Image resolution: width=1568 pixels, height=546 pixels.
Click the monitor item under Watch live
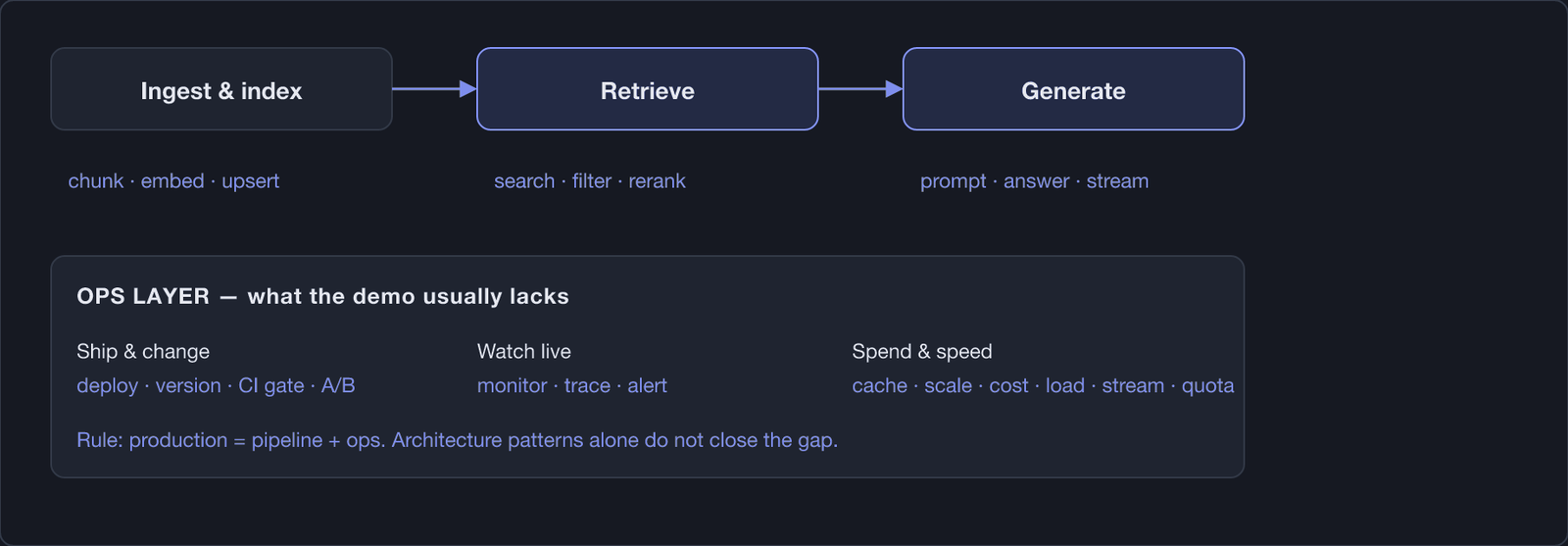point(512,386)
